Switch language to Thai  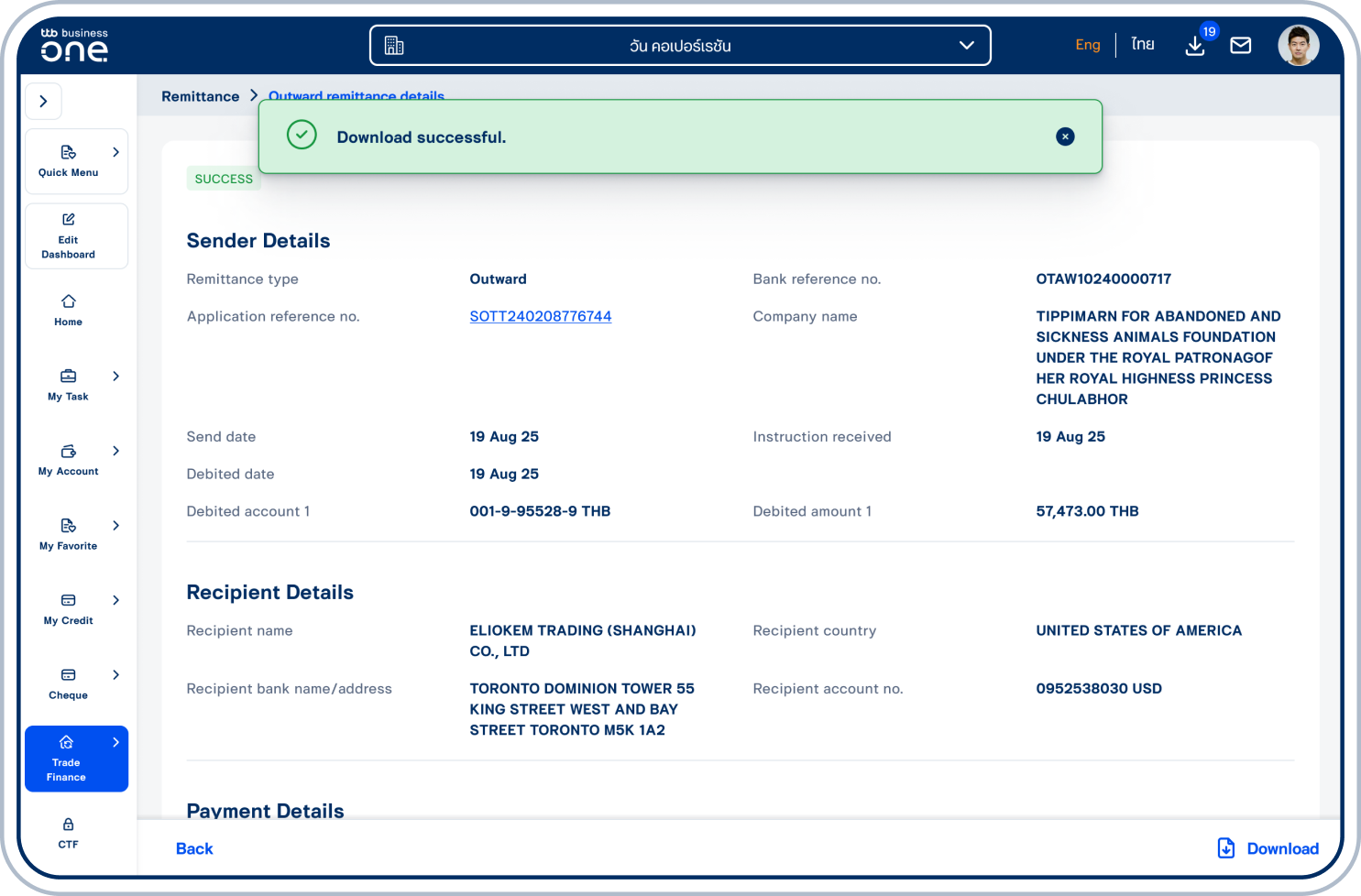click(x=1142, y=45)
